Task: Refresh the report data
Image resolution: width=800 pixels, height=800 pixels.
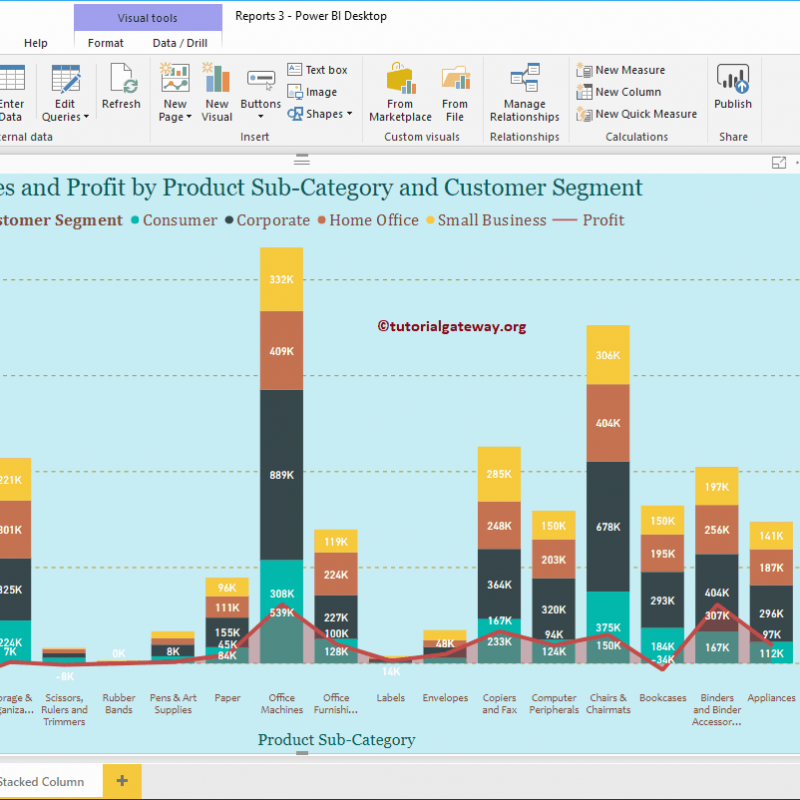Action: (x=121, y=90)
